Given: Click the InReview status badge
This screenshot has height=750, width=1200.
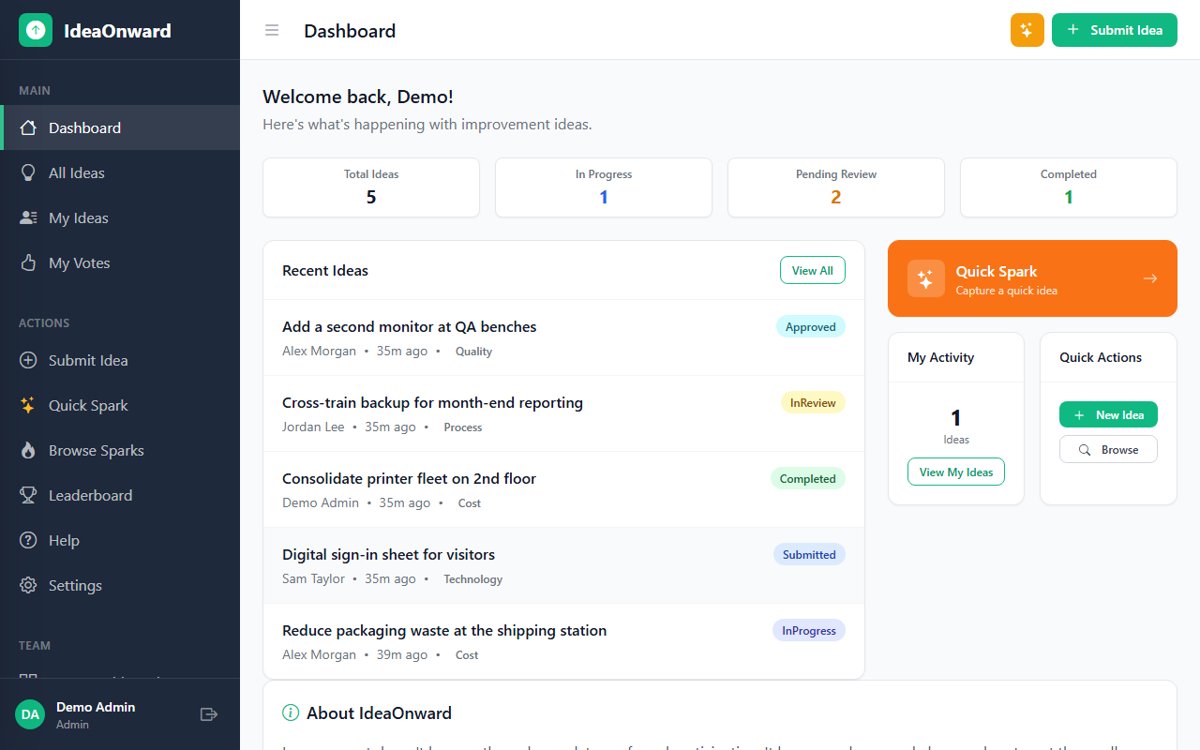Looking at the screenshot, I should coord(813,403).
